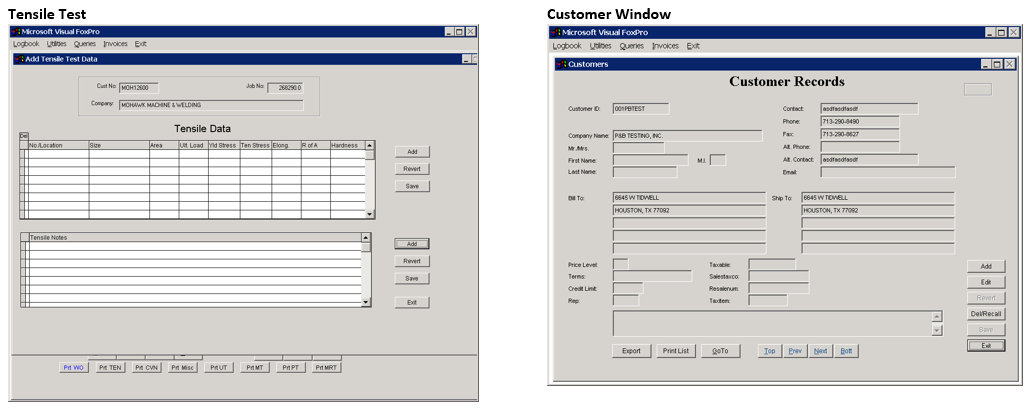Go to next record with Next
The height and width of the screenshot is (411, 1035).
[x=820, y=351]
